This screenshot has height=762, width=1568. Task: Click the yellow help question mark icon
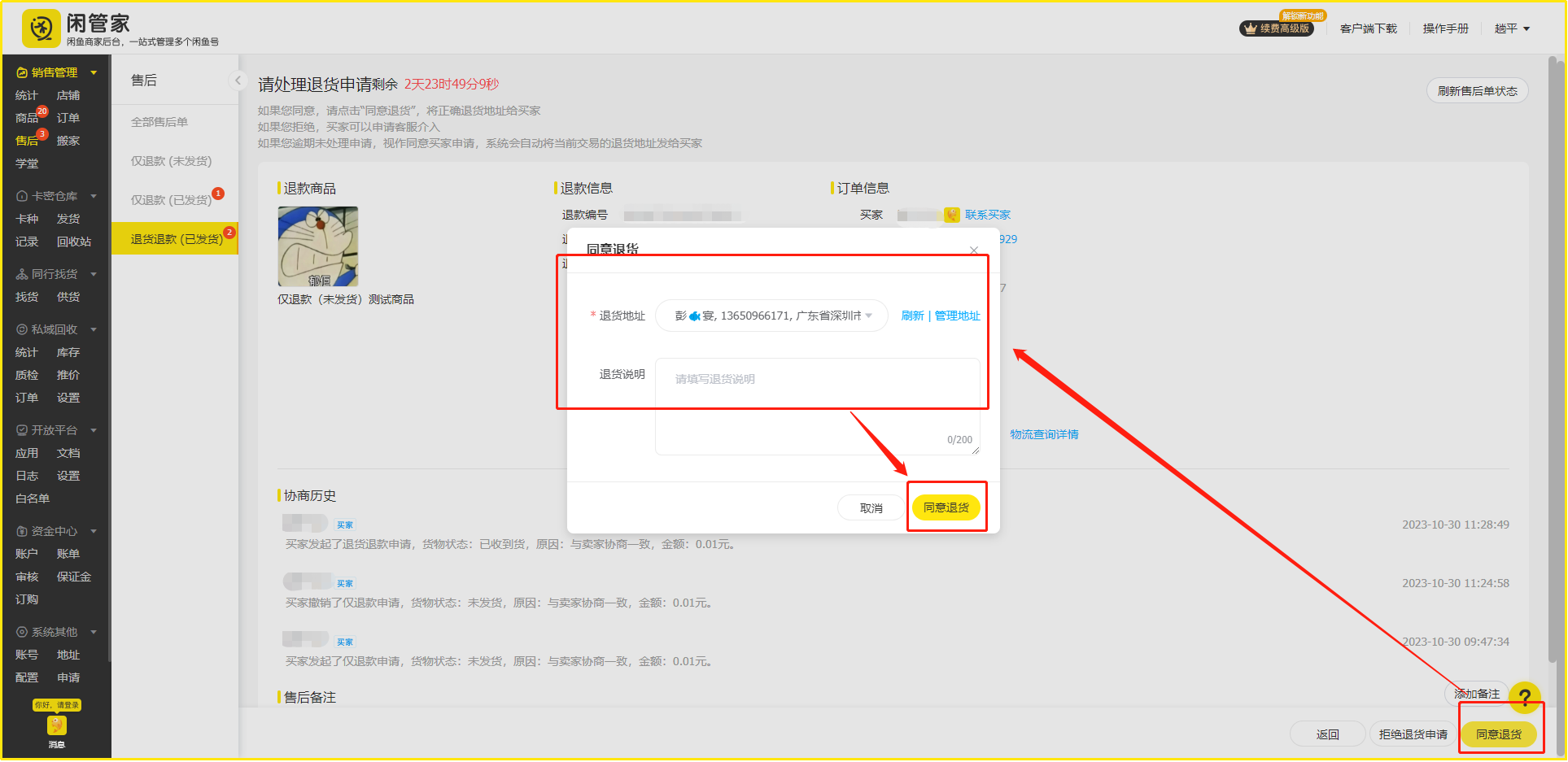tap(1524, 696)
